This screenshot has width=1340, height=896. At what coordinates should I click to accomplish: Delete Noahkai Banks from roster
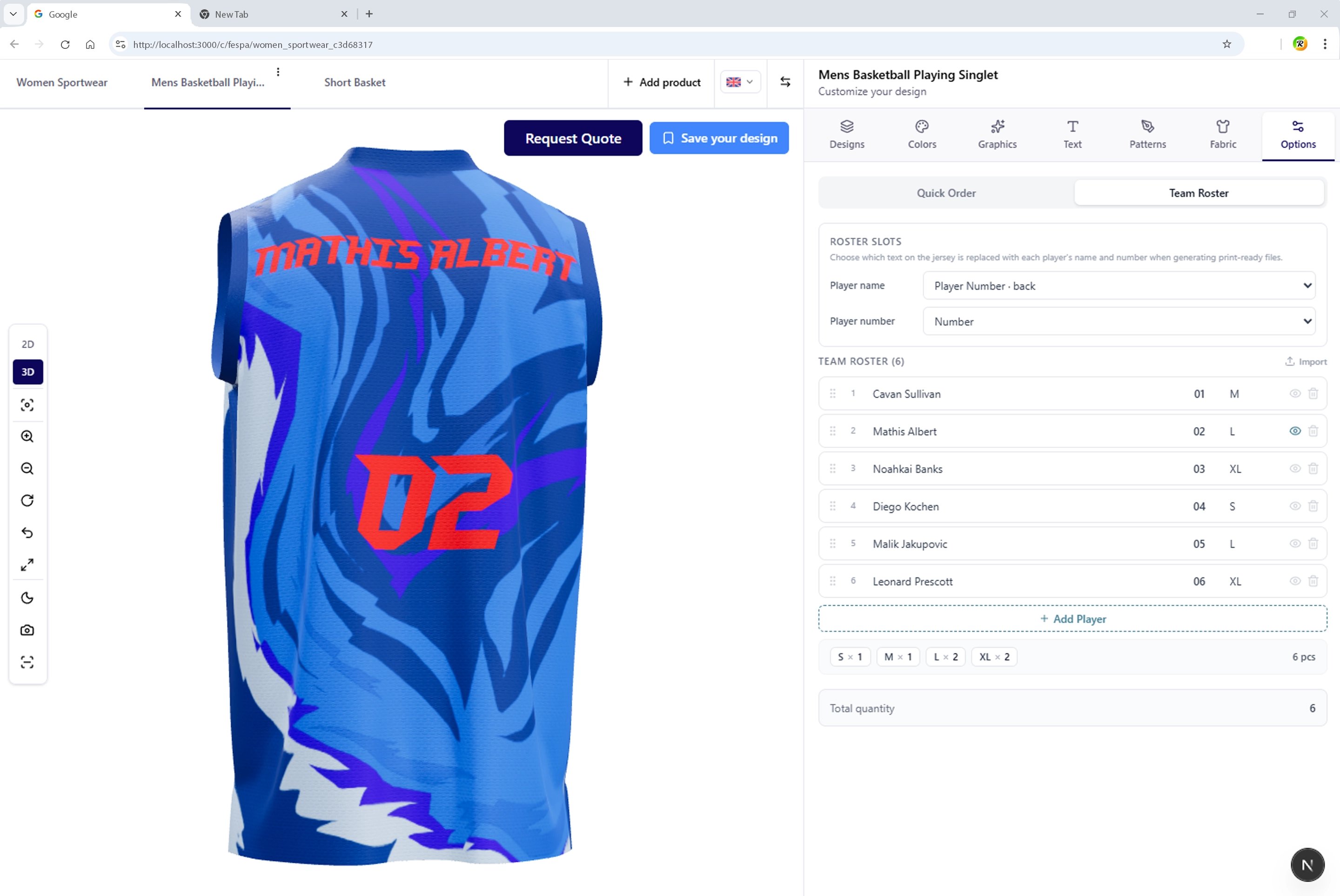1313,468
